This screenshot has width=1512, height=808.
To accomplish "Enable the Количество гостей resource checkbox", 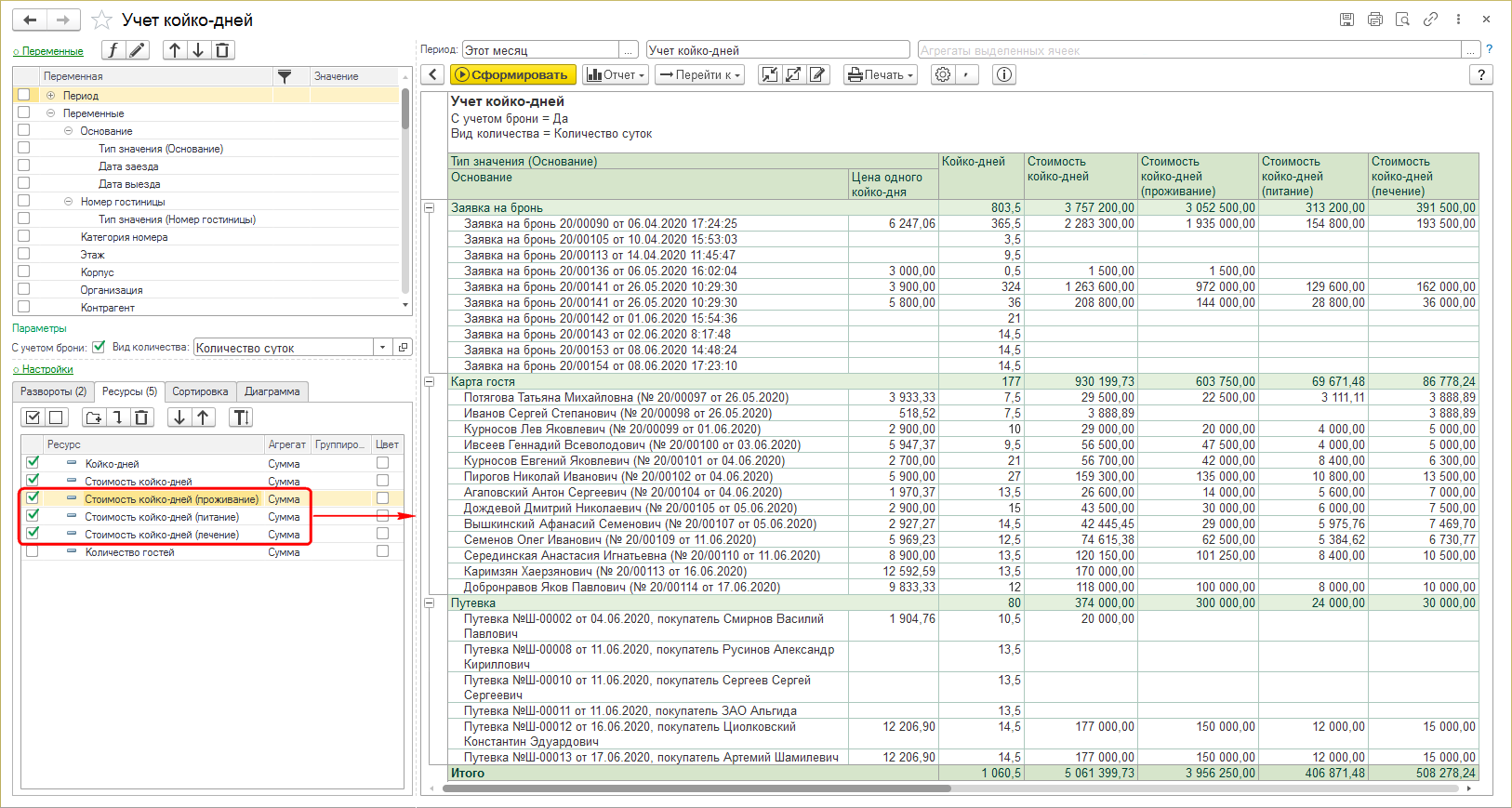I will coord(33,551).
